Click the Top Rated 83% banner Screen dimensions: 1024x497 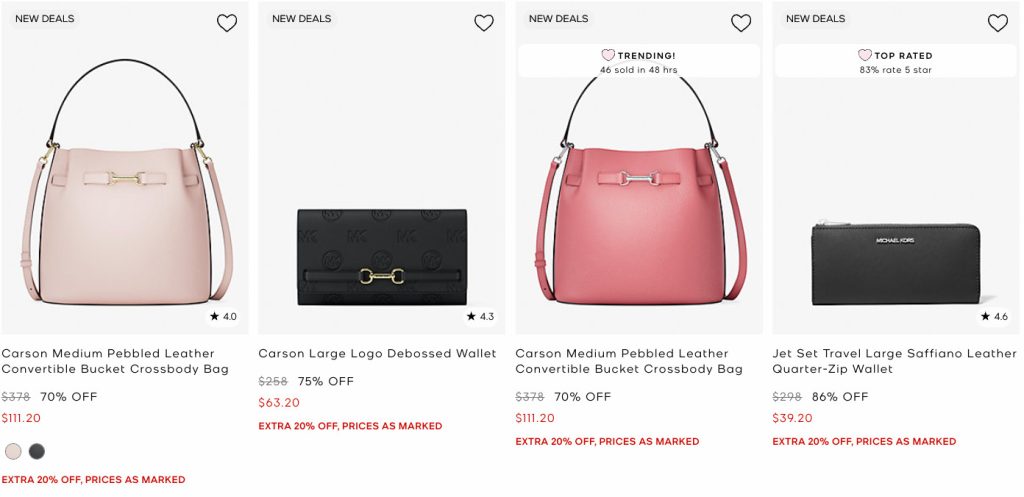point(896,61)
